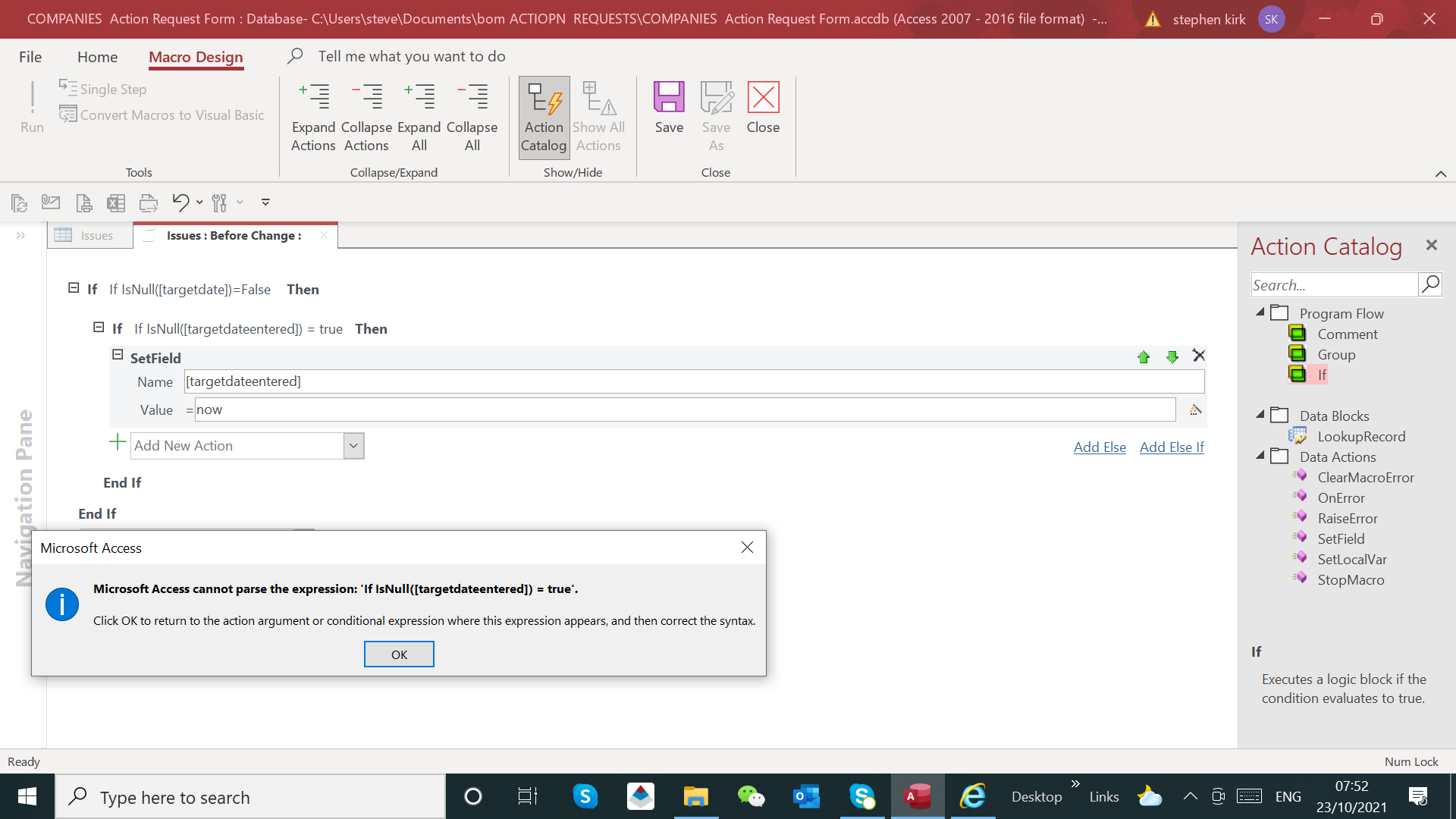The height and width of the screenshot is (819, 1456).
Task: Toggle the Action Catalog pane button
Action: (x=544, y=116)
